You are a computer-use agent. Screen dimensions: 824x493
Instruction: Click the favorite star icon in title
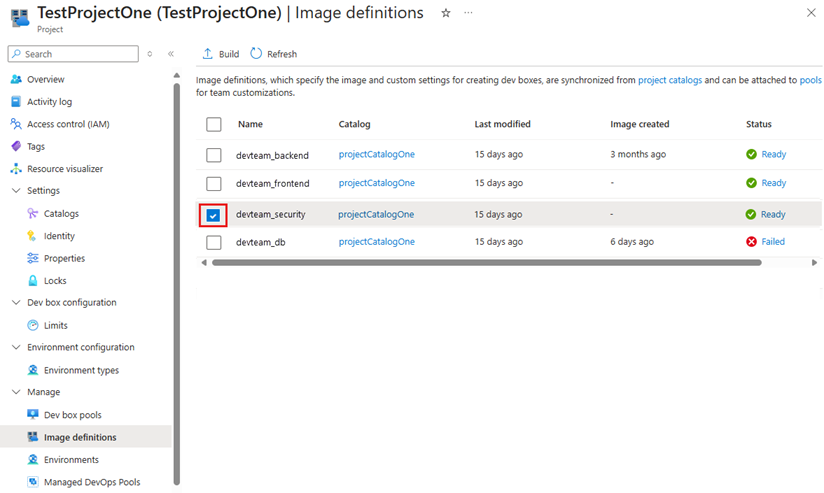coord(446,13)
